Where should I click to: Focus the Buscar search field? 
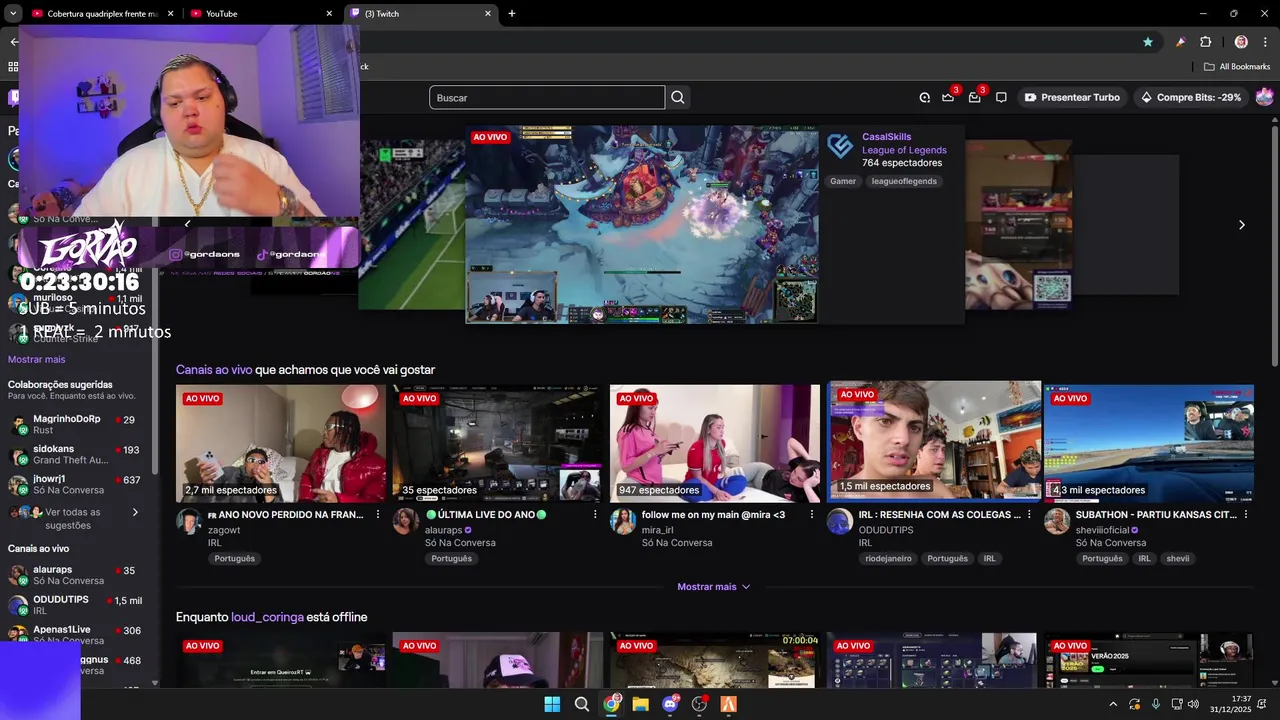(547, 97)
